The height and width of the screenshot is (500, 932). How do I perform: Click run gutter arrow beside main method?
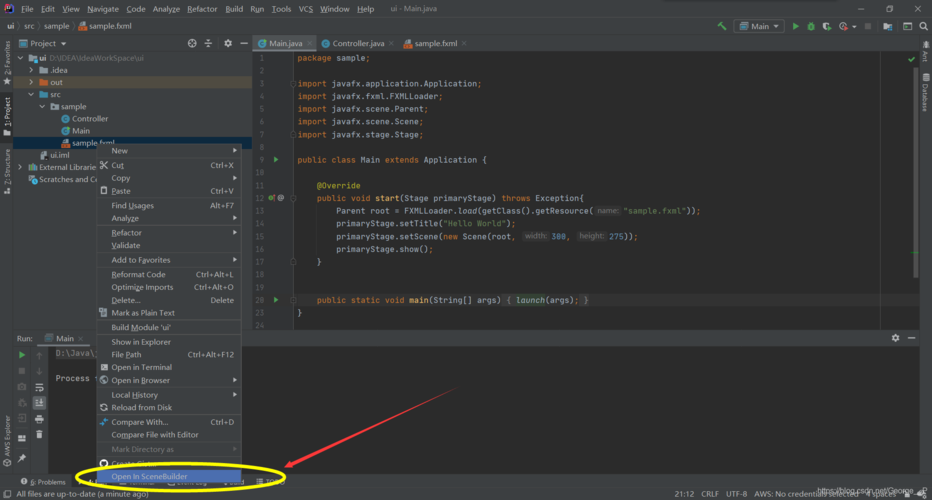pyautogui.click(x=276, y=300)
